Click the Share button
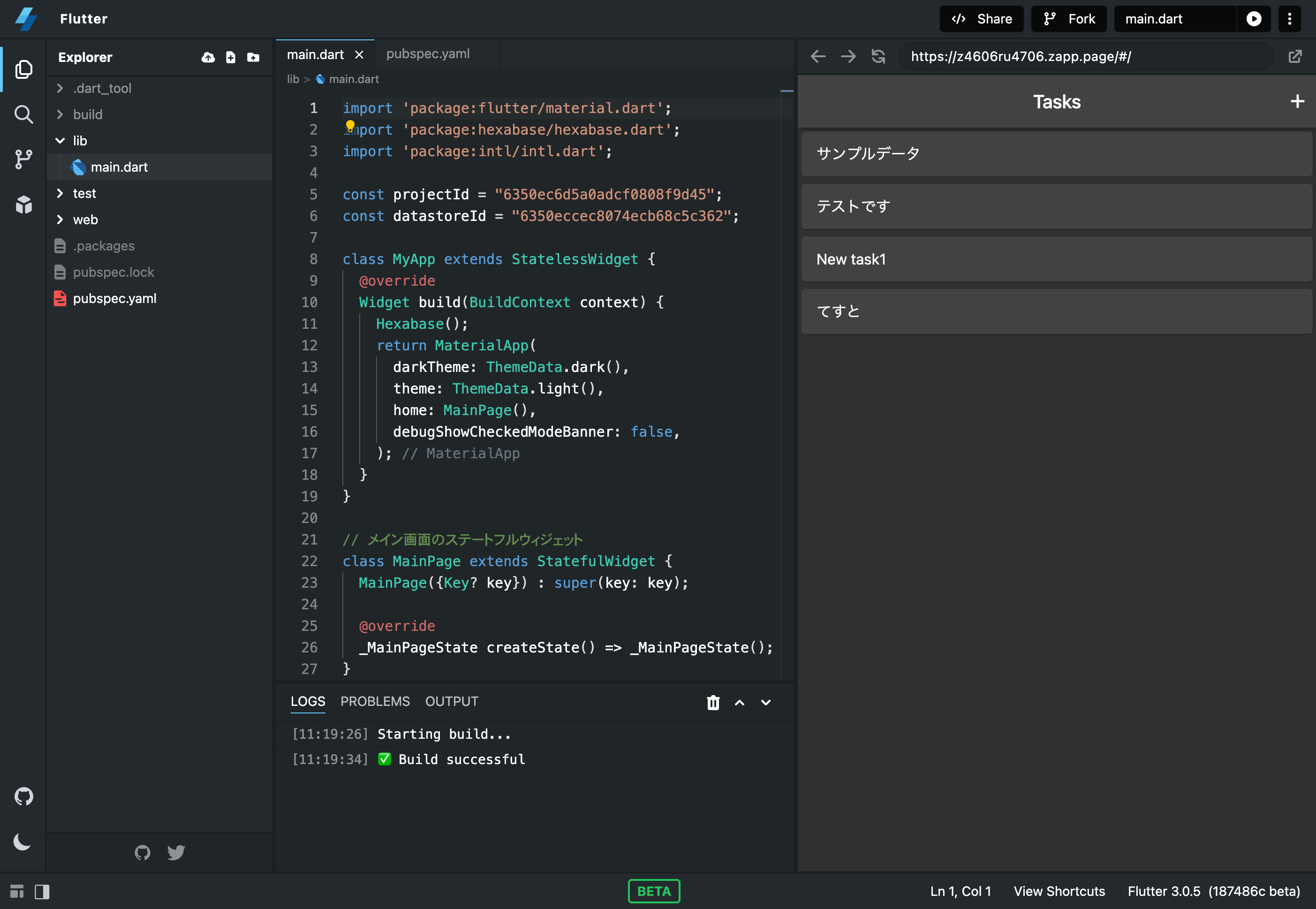The image size is (1316, 909). coord(981,19)
